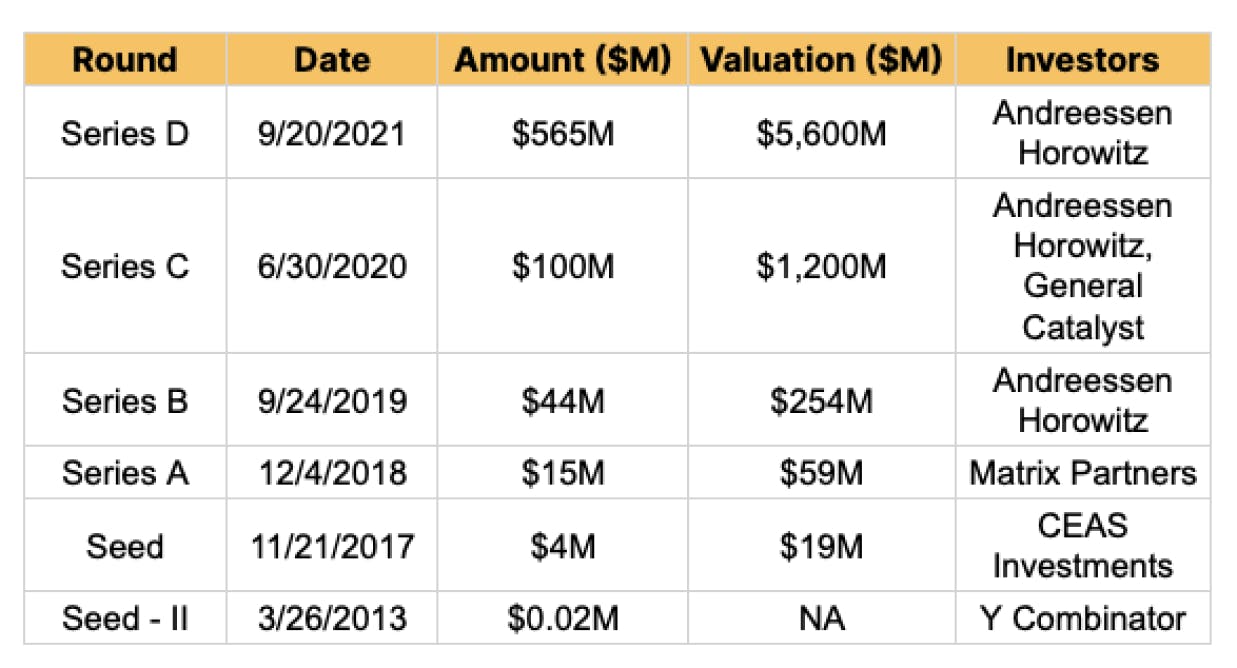Select the CEAS Investments cell
The width and height of the screenshot is (1237, 668).
click(x=1082, y=546)
